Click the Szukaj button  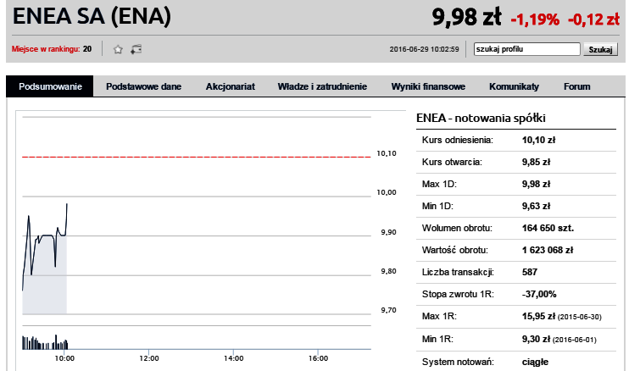pyautogui.click(x=600, y=49)
